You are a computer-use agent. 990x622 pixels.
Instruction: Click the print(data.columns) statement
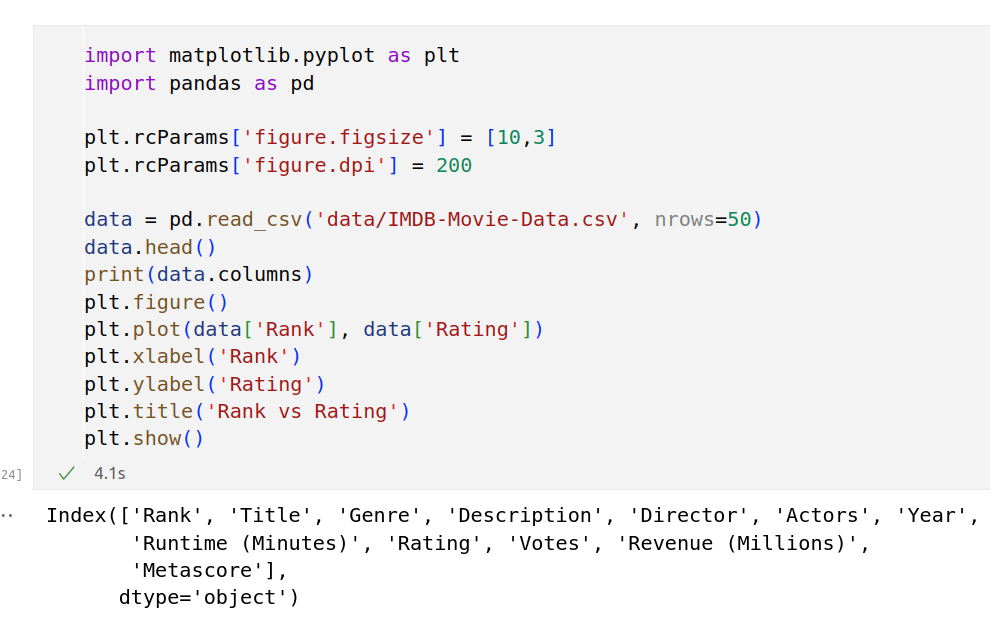tap(198, 274)
